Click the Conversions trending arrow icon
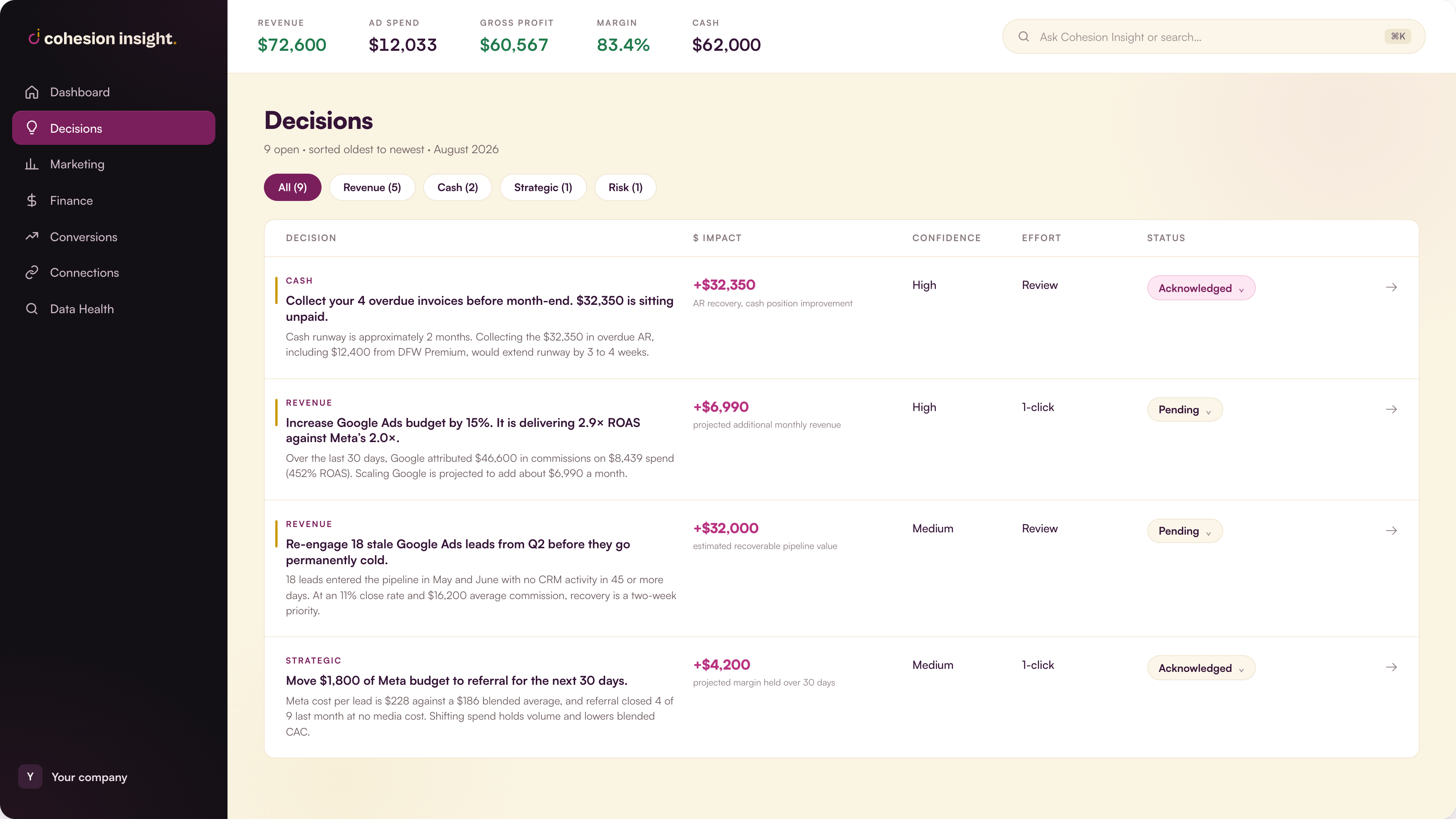This screenshot has height=819, width=1456. tap(31, 236)
